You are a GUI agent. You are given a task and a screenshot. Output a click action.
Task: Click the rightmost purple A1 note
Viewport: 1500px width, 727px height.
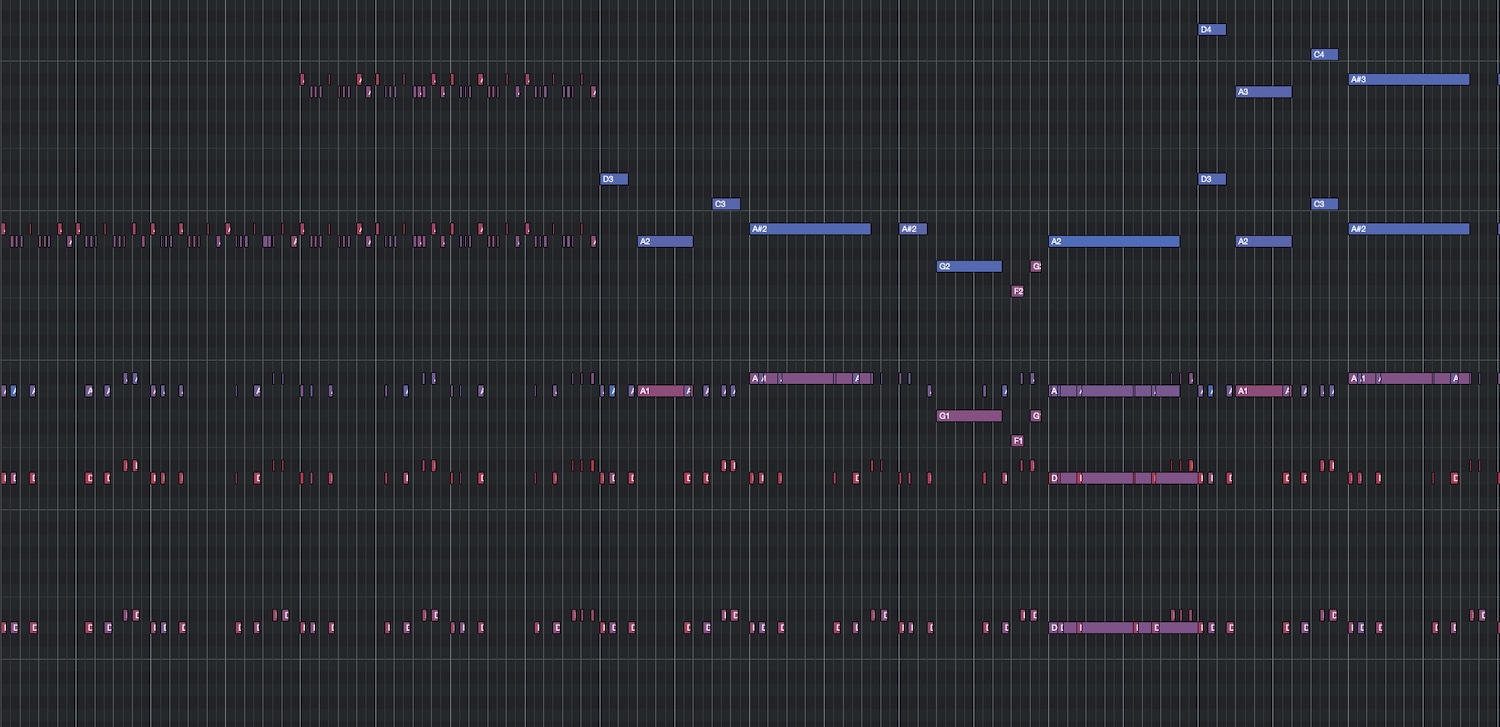tap(1260, 391)
